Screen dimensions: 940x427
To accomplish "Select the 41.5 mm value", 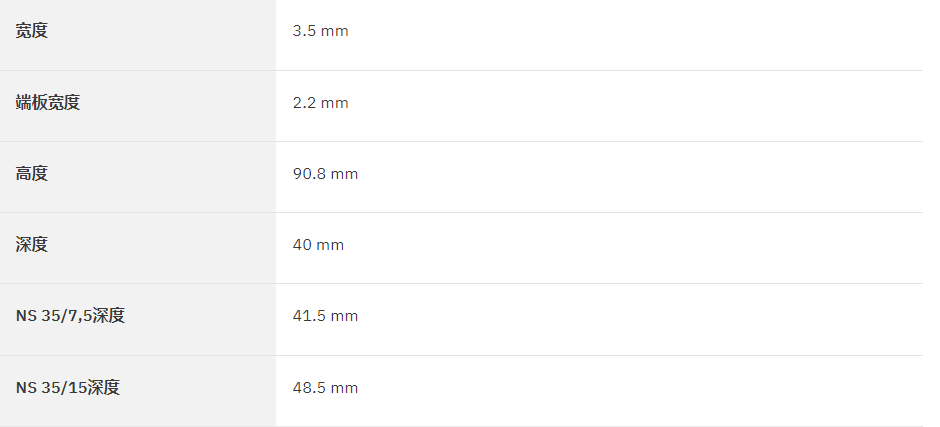I will click(326, 316).
